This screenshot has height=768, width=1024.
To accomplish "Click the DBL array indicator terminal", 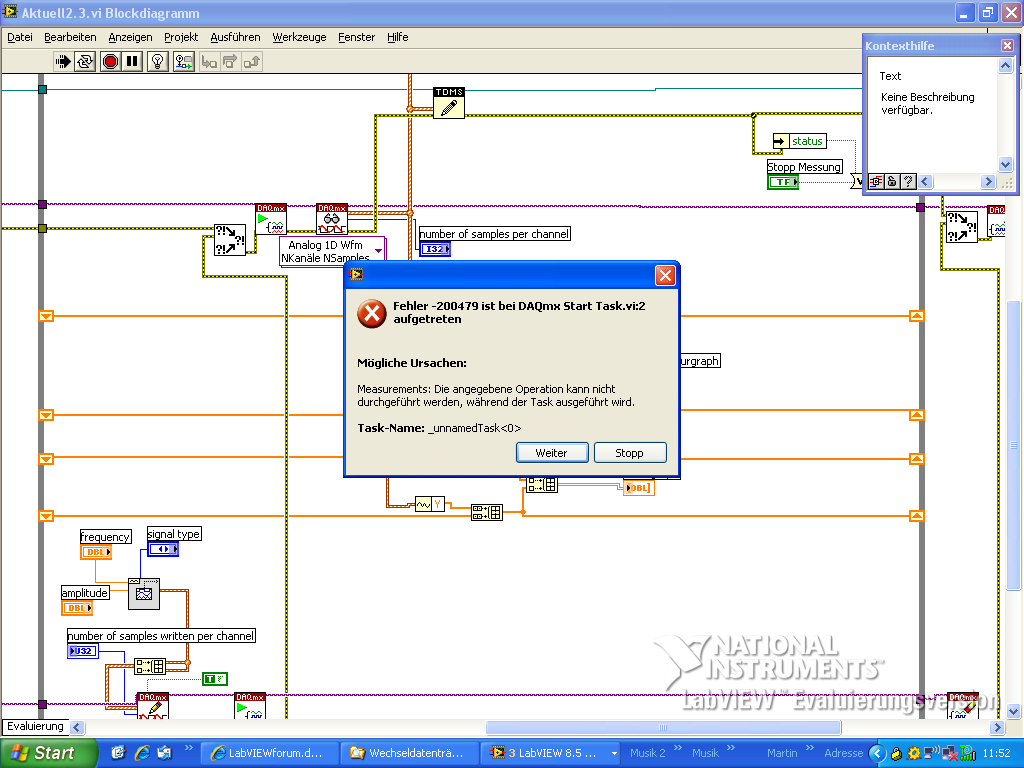I will tap(639, 488).
